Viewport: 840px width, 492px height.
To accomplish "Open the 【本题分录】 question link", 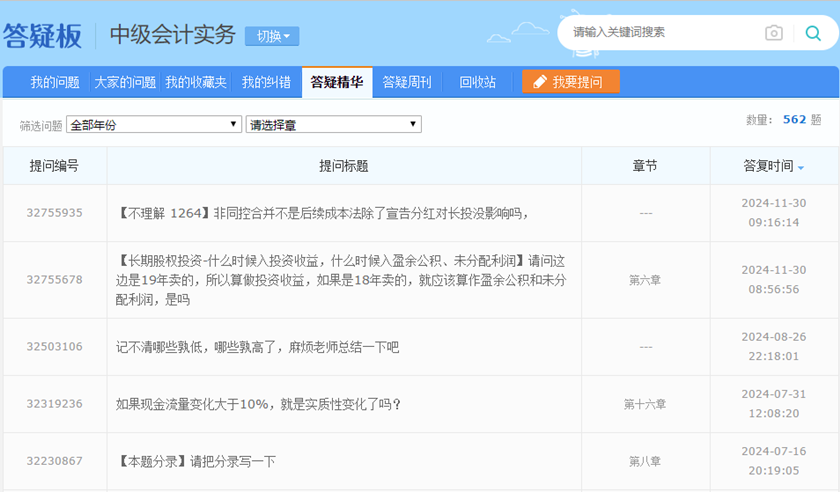I will 196,461.
